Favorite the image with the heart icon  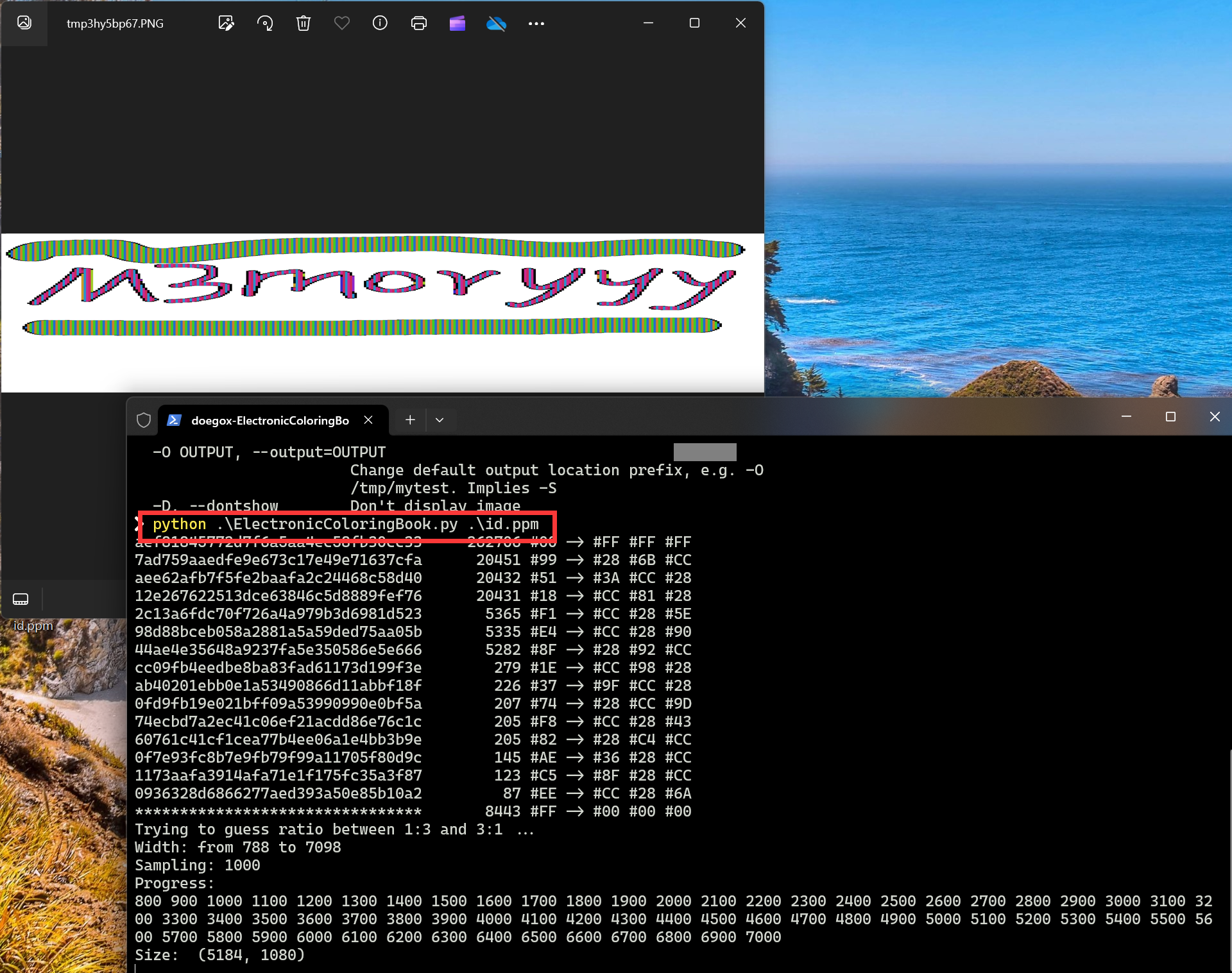coord(342,24)
